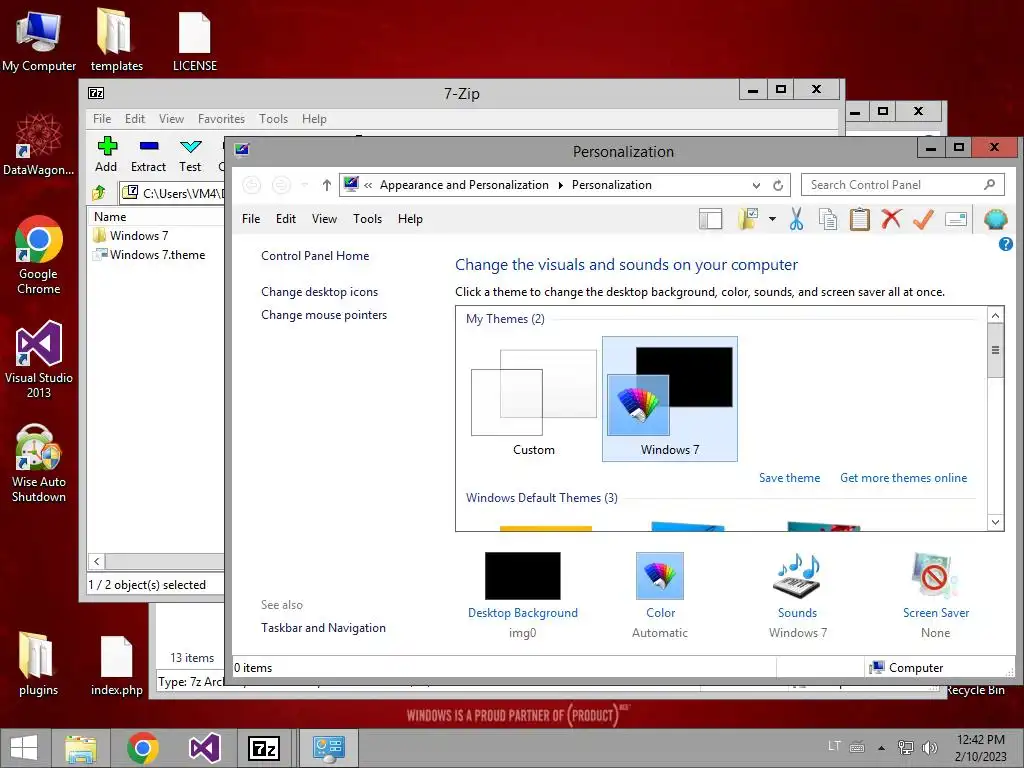Click the volume speaker tray icon
The height and width of the screenshot is (768, 1024).
point(929,748)
